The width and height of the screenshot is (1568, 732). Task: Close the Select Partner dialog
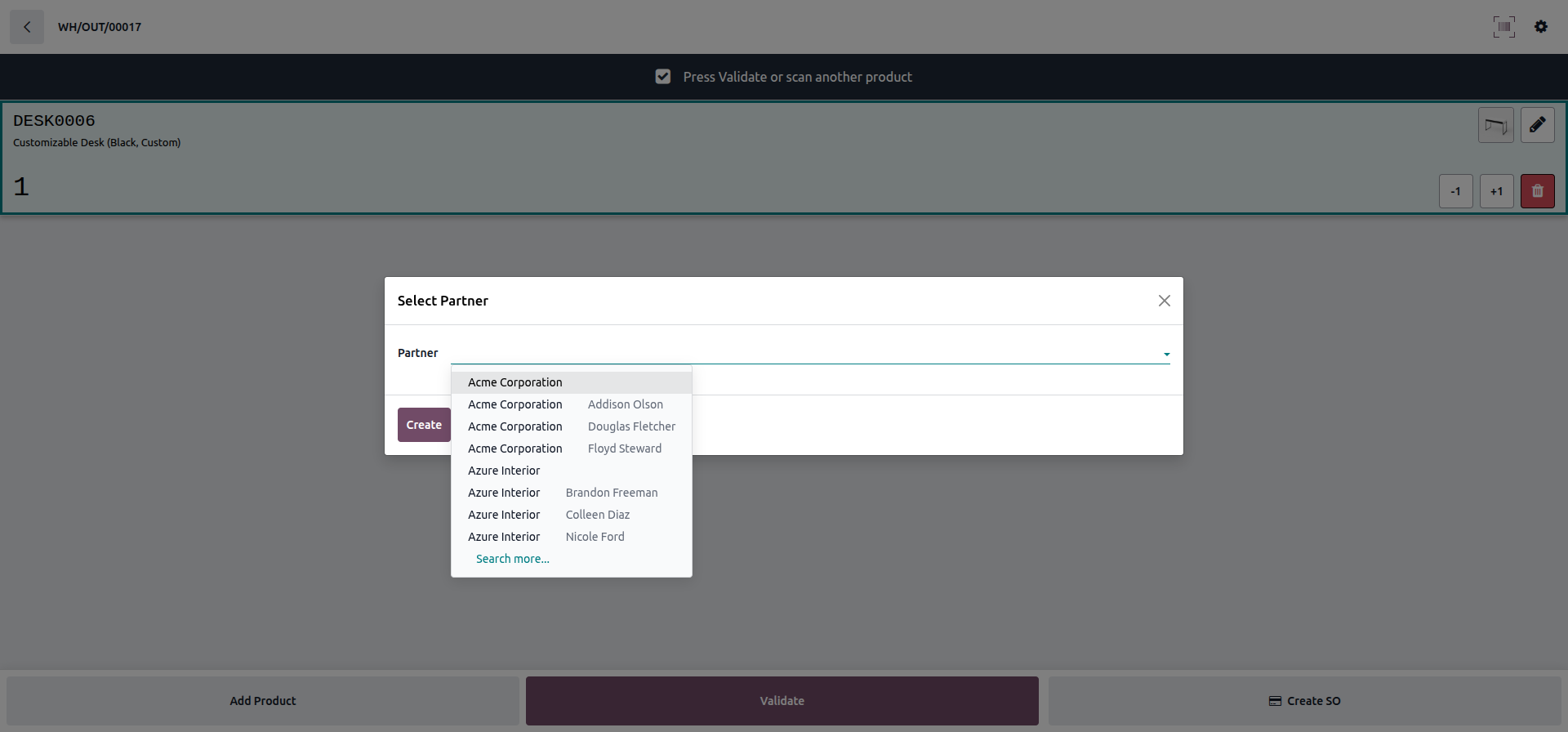click(1165, 301)
